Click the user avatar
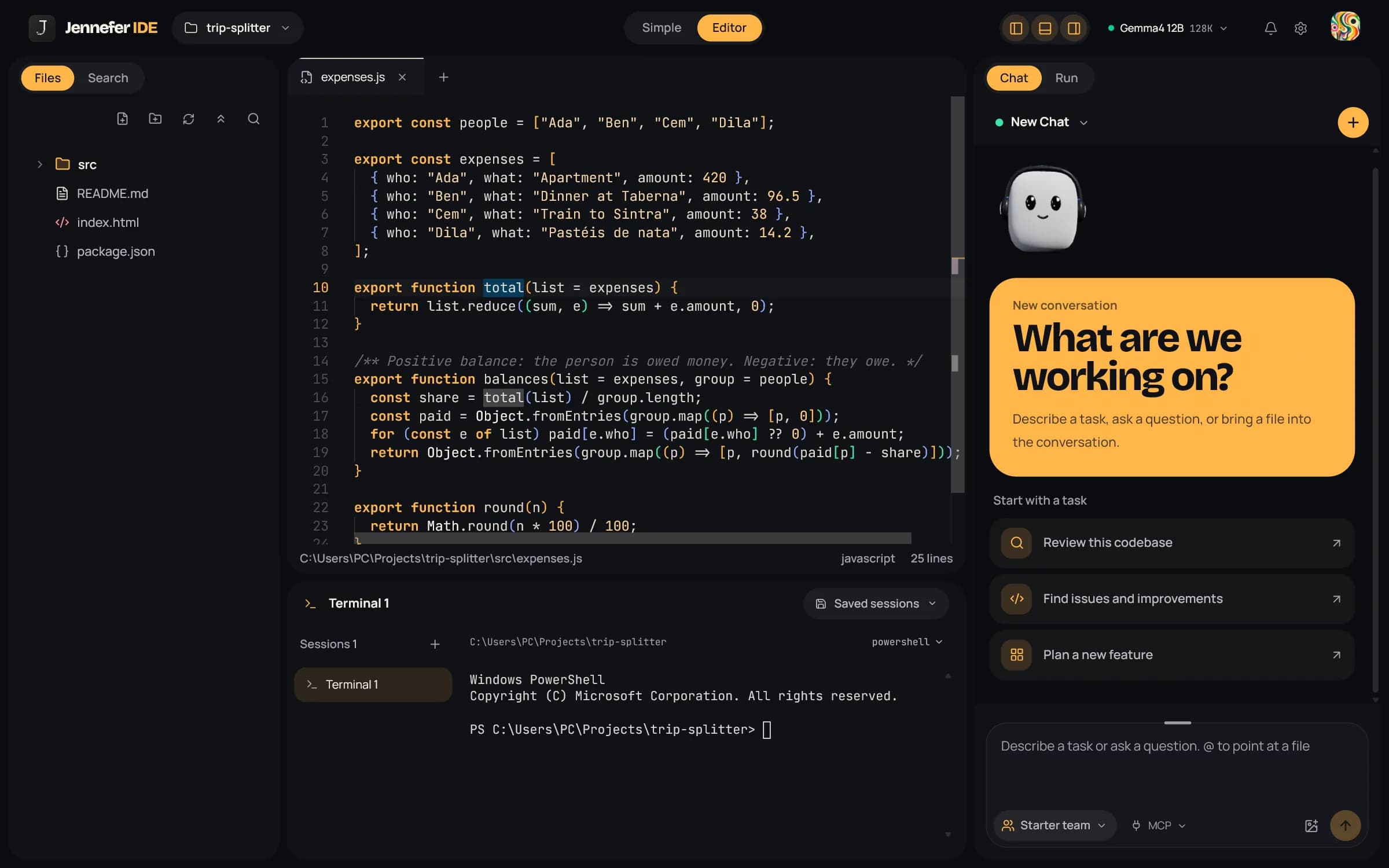1389x868 pixels. pyautogui.click(x=1345, y=27)
